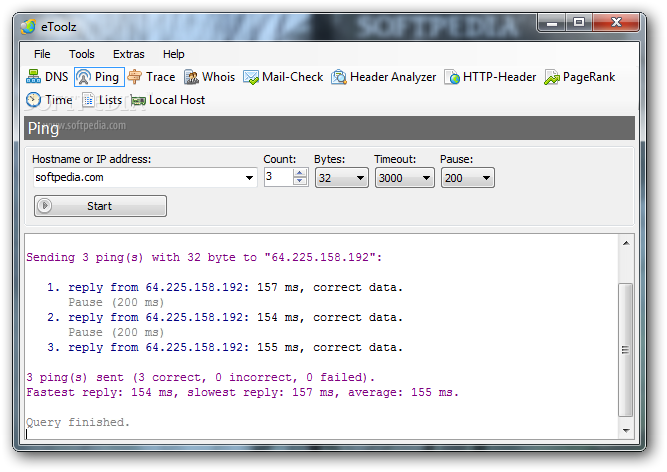
Task: Click the line 'Sending 3 ping(s) with 32 byte'
Action: (x=204, y=257)
